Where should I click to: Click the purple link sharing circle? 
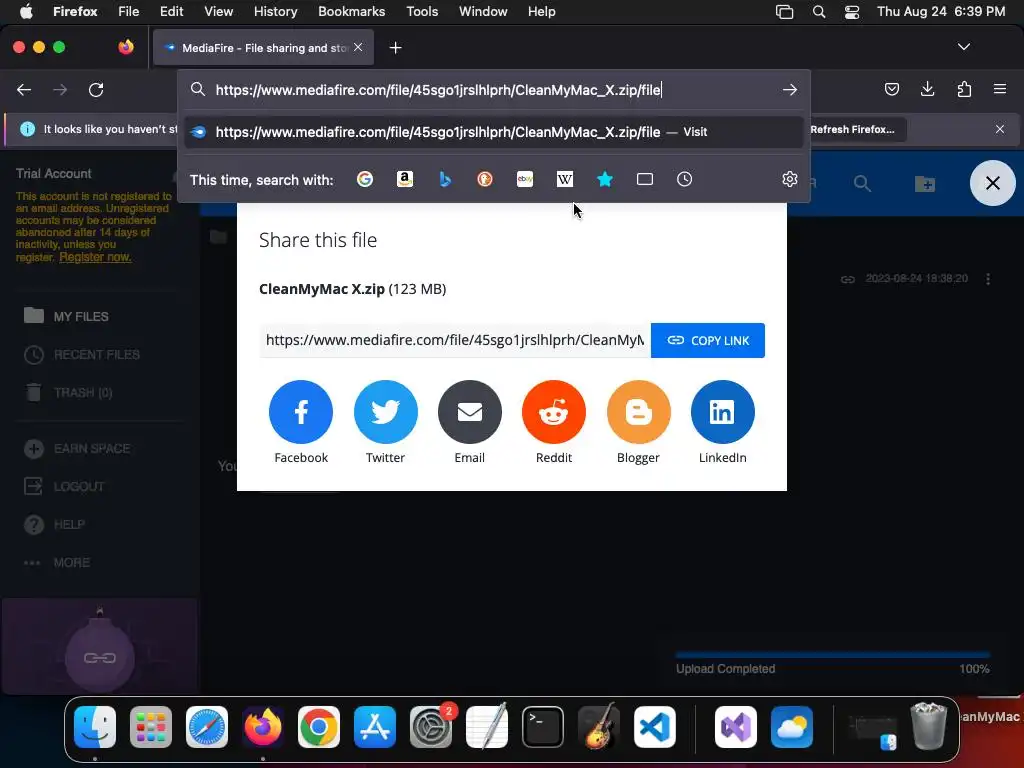(x=99, y=658)
